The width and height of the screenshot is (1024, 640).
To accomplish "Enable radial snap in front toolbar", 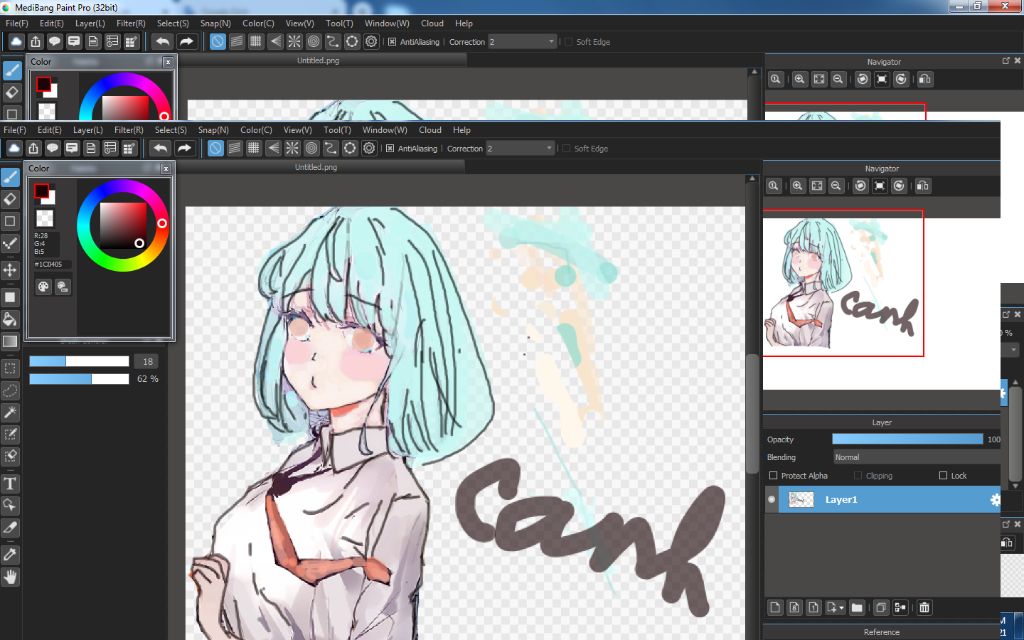I will tap(293, 148).
